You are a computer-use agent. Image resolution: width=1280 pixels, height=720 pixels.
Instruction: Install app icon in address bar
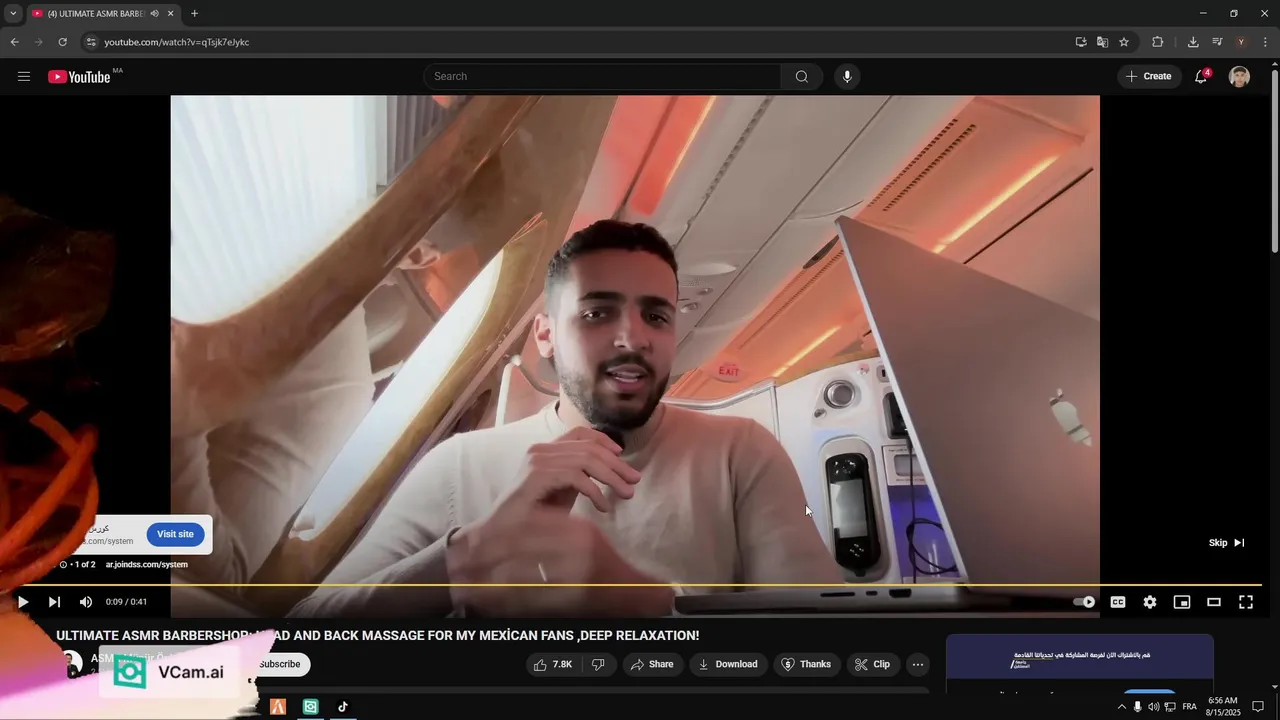1081,42
